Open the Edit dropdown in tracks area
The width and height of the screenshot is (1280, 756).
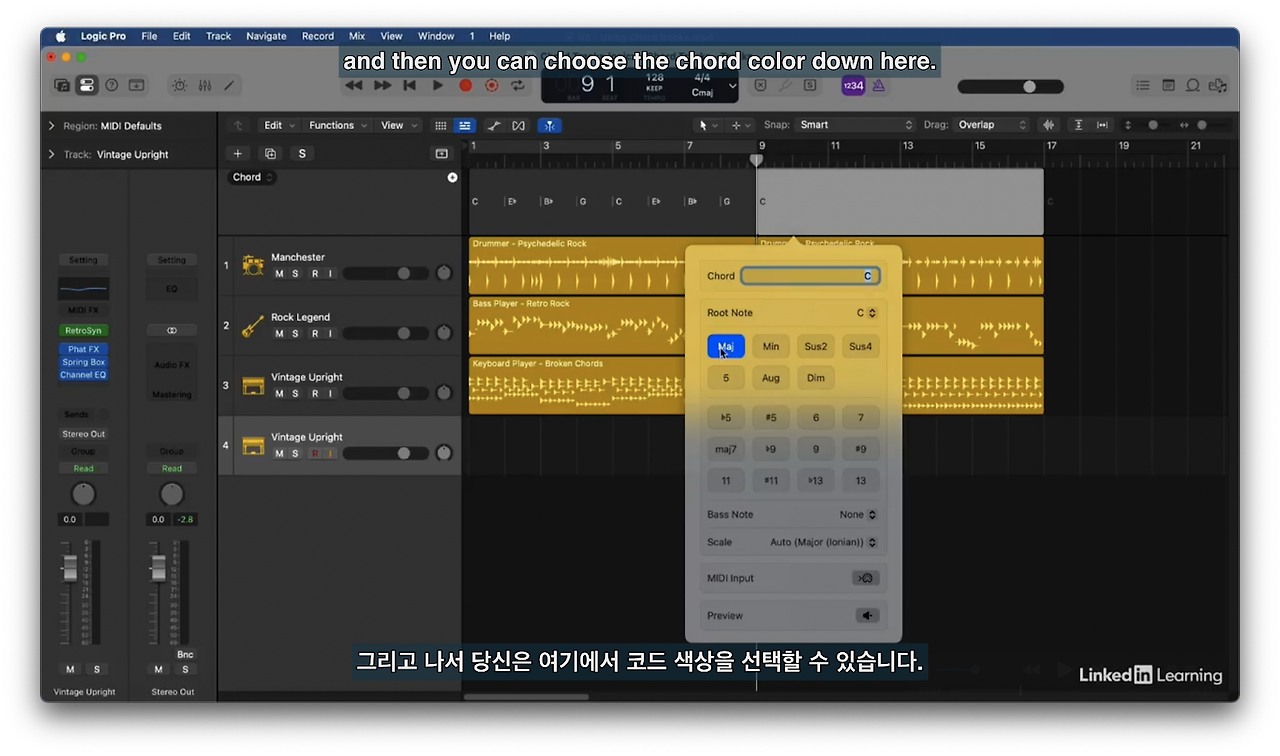(x=279, y=125)
